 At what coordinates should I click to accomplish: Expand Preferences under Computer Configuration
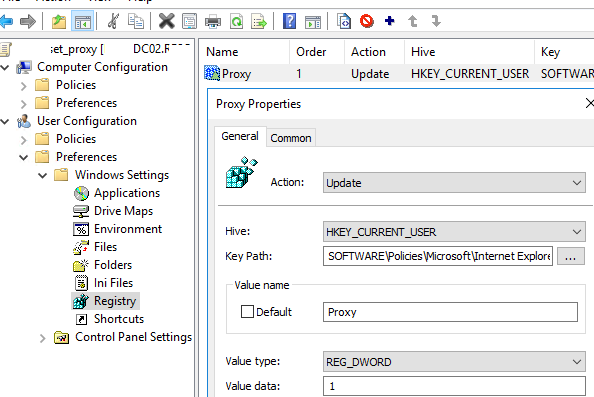[24, 103]
